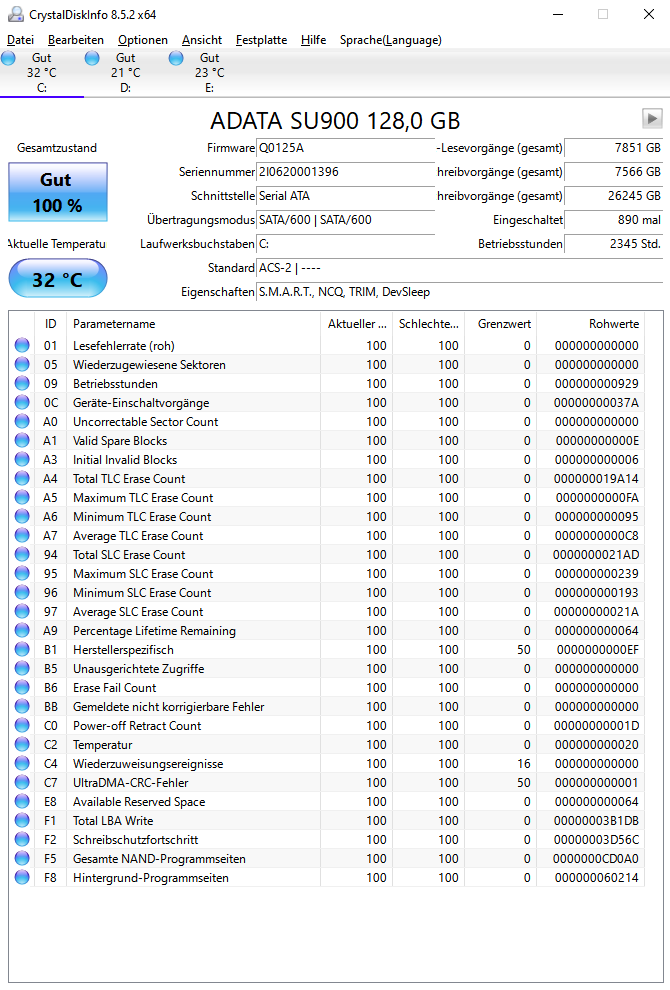
Task: Open the Ansicht menu
Action: coord(201,40)
